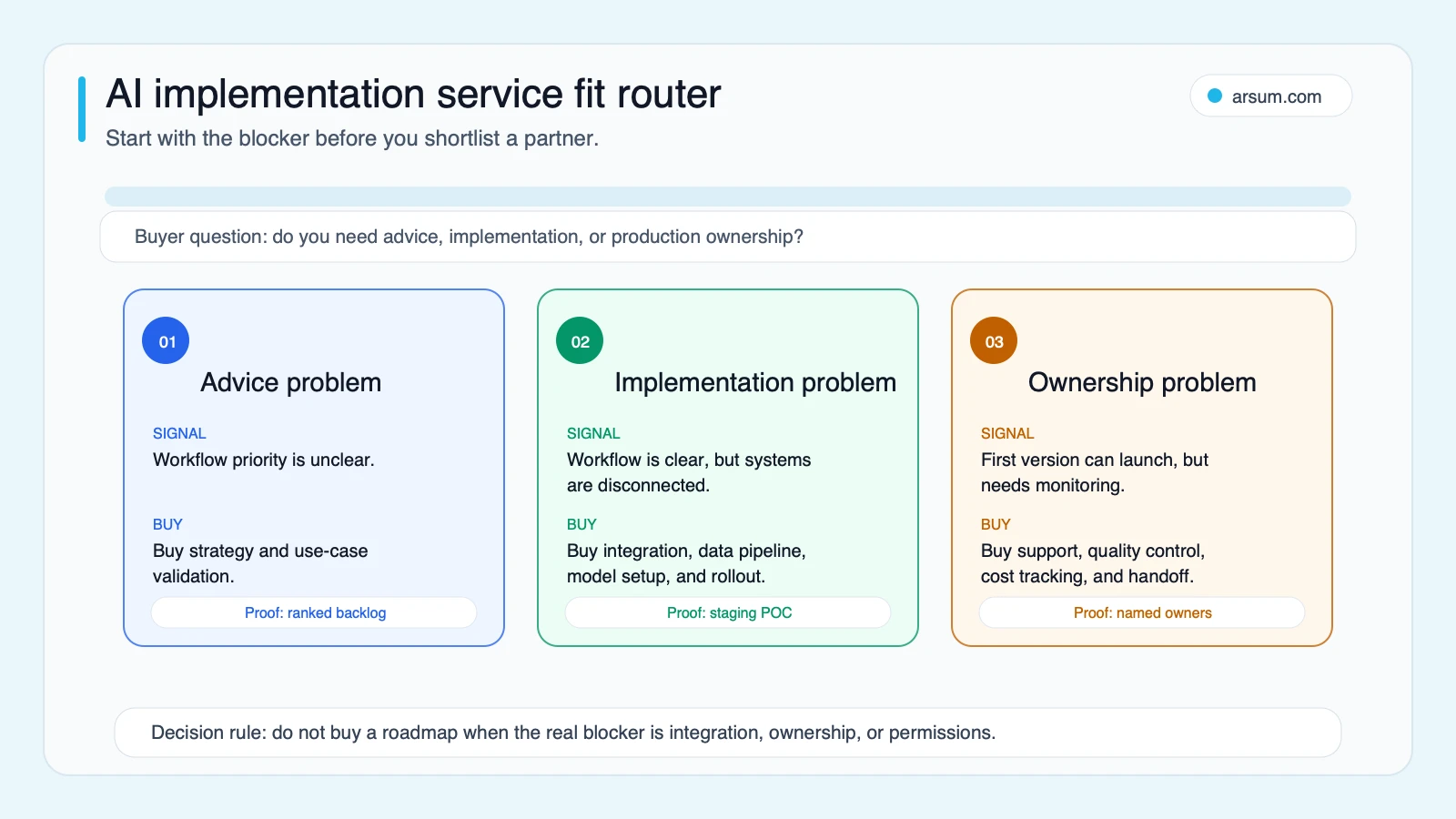Select the 'Ownership problem' heading
The image size is (1456, 819).
[x=1142, y=382]
